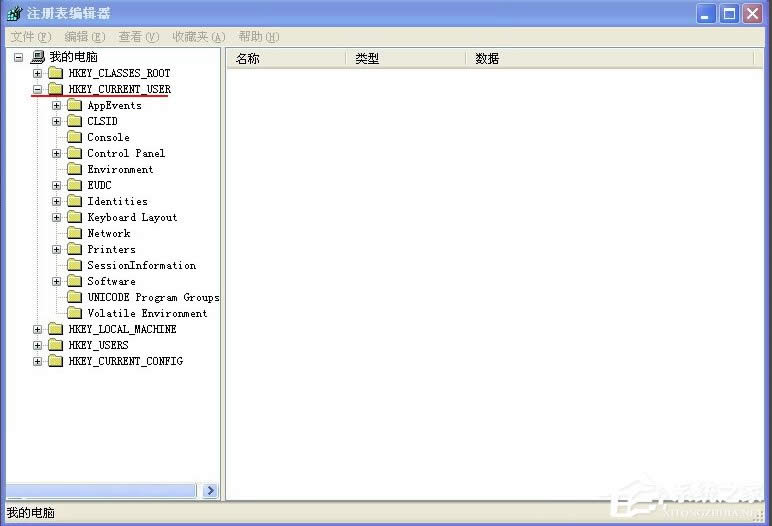
Task: Collapse the HKEY_CURRENT_USER branch
Action: 38,89
